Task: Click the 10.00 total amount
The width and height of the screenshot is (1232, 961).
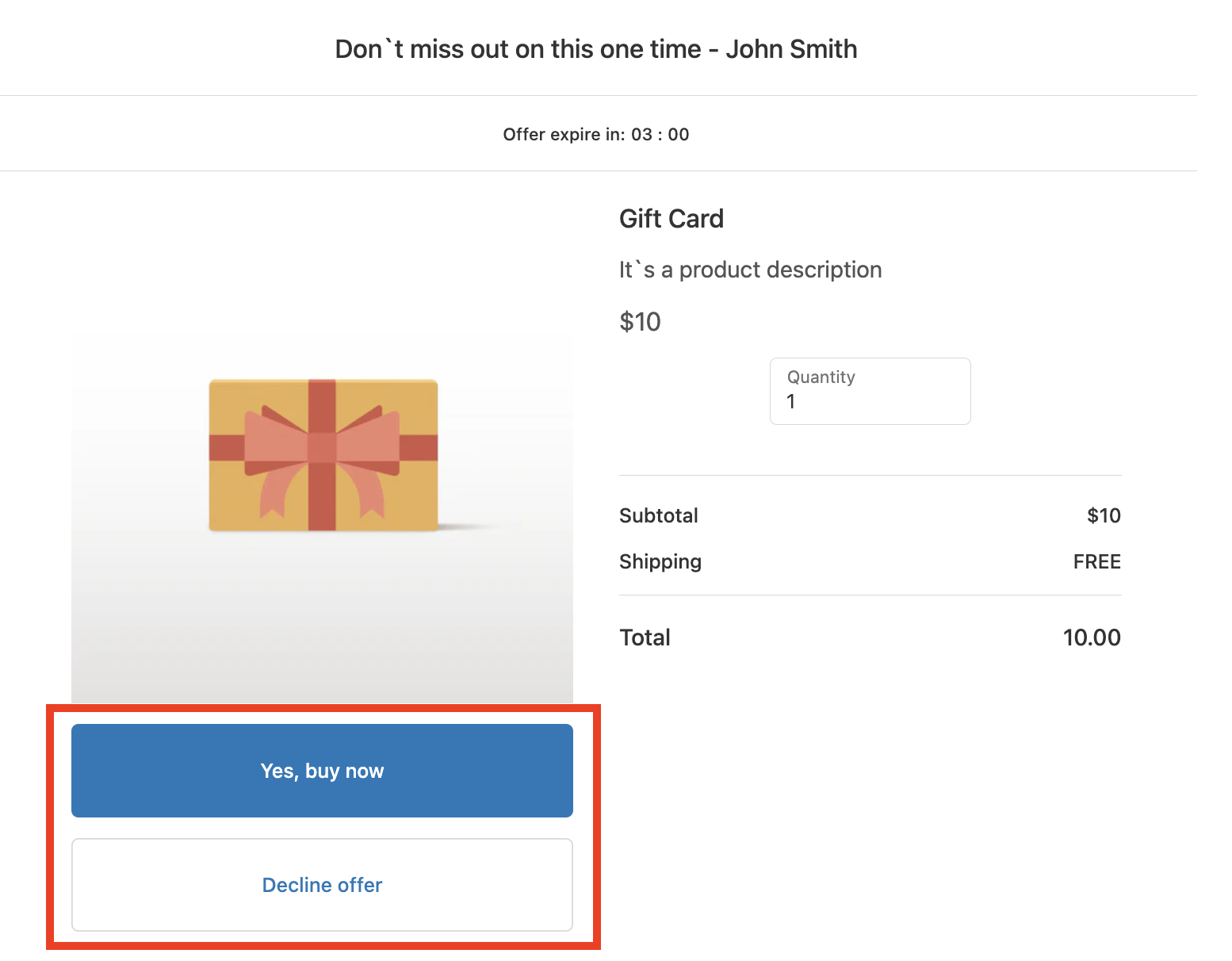Action: pyautogui.click(x=1091, y=637)
